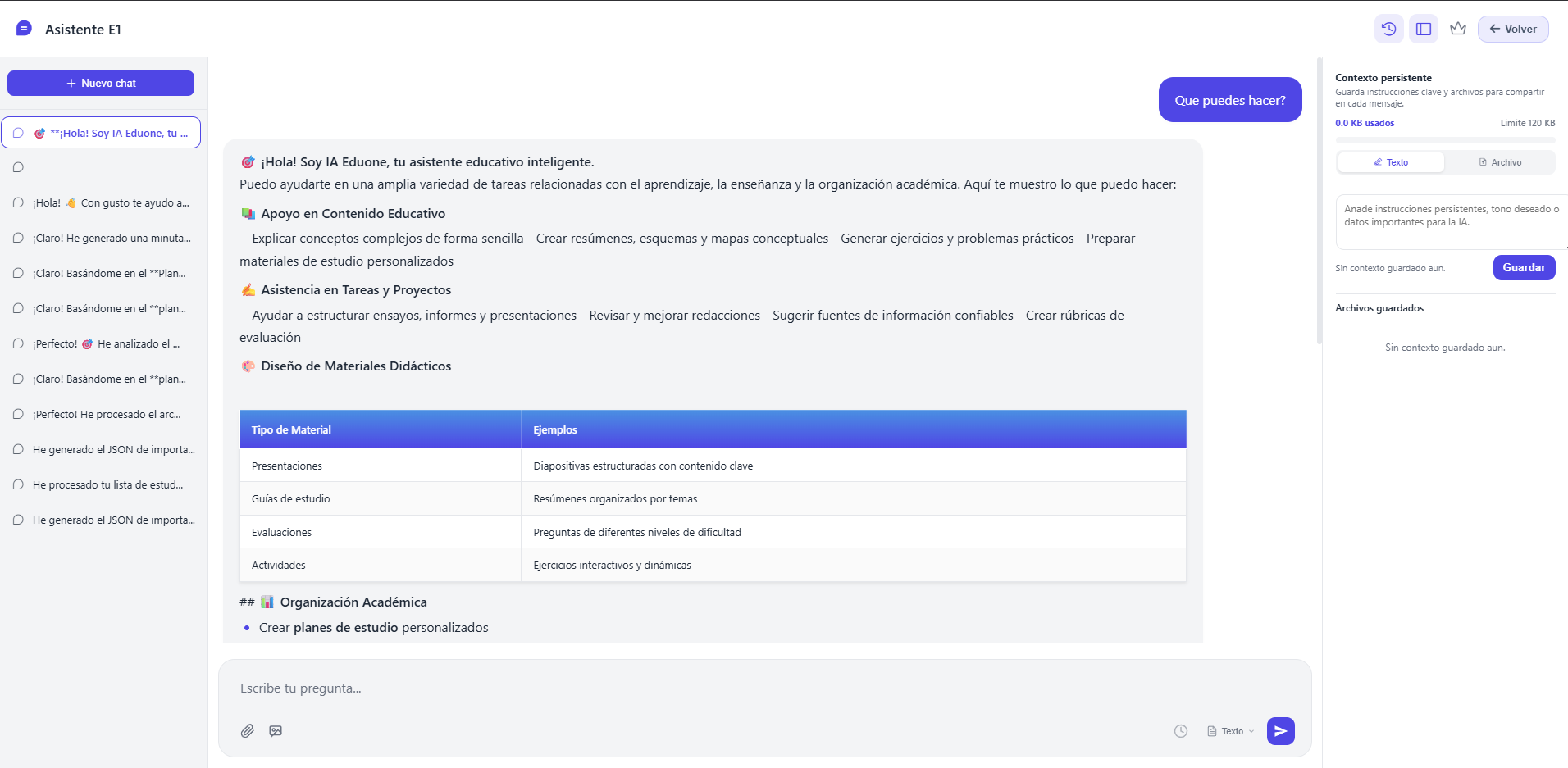The image size is (1568, 768).
Task: Click the send message arrow button
Action: pyautogui.click(x=1280, y=731)
